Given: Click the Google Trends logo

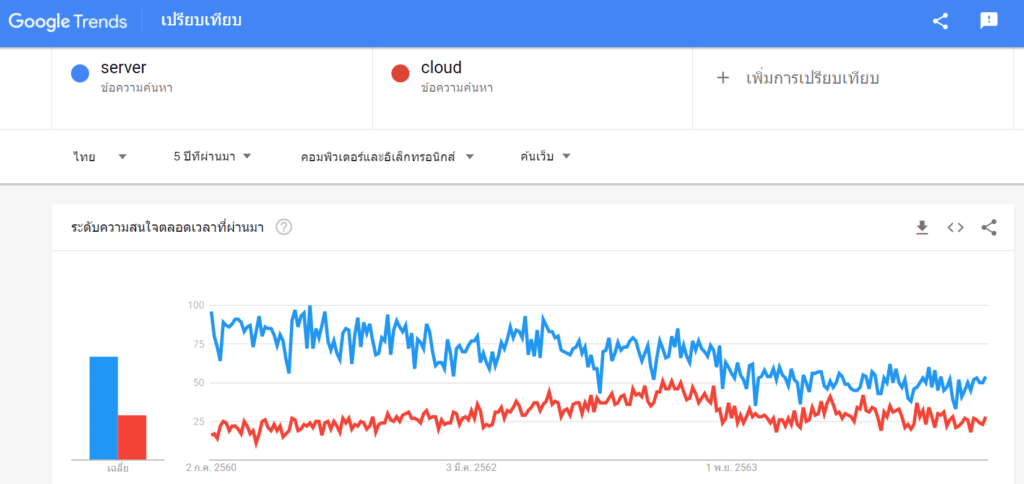Looking at the screenshot, I should pyautogui.click(x=68, y=22).
